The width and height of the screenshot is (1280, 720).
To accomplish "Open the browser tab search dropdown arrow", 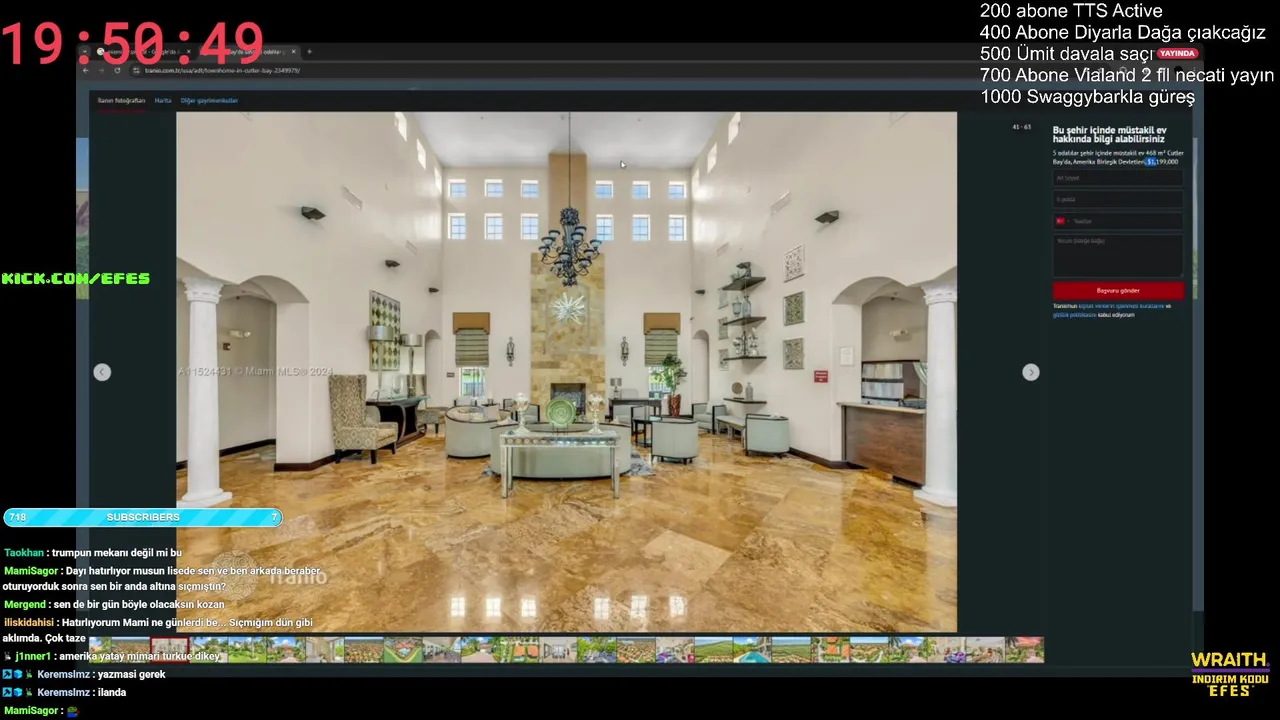I will click(x=84, y=51).
